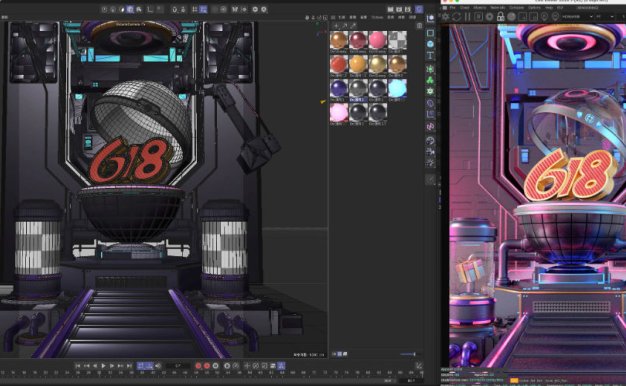Toggle the highlighted blue button after keyframe icons
626x386 pixels.
pos(281,366)
